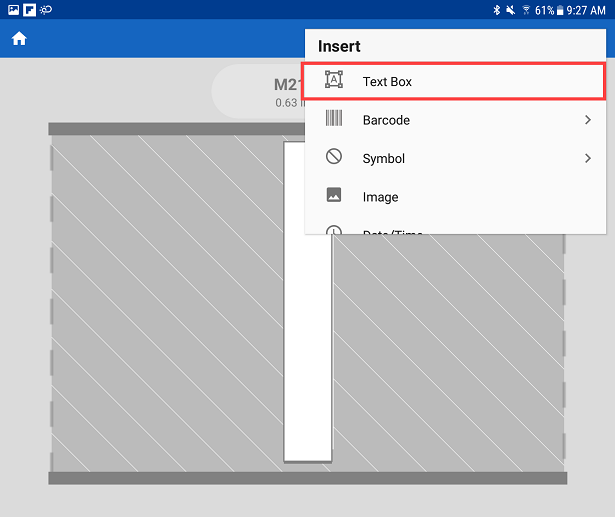Tap the muted sound status icon

[511, 9]
